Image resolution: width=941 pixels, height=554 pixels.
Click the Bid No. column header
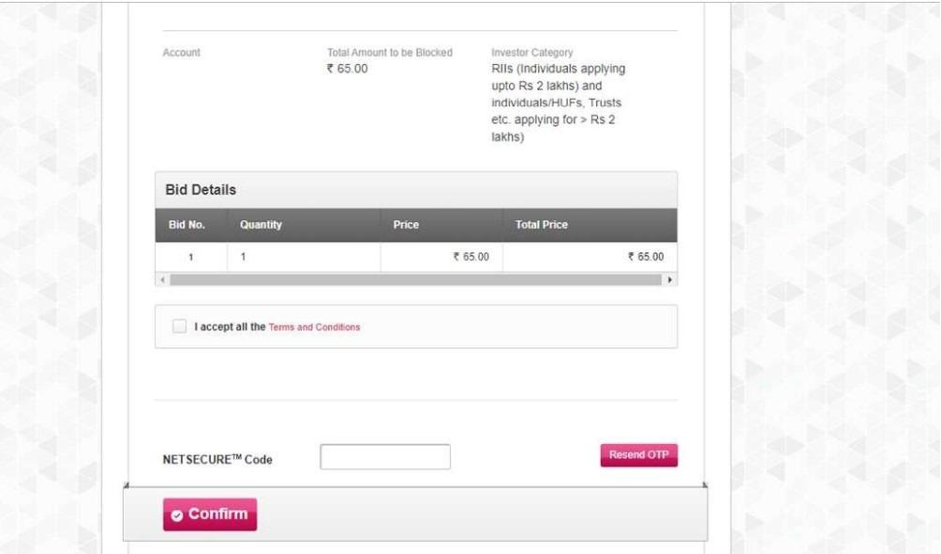click(186, 225)
